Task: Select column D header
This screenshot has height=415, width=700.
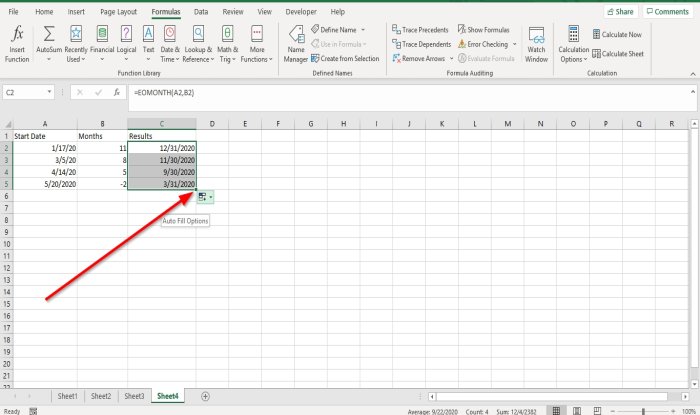Action: pyautogui.click(x=212, y=124)
